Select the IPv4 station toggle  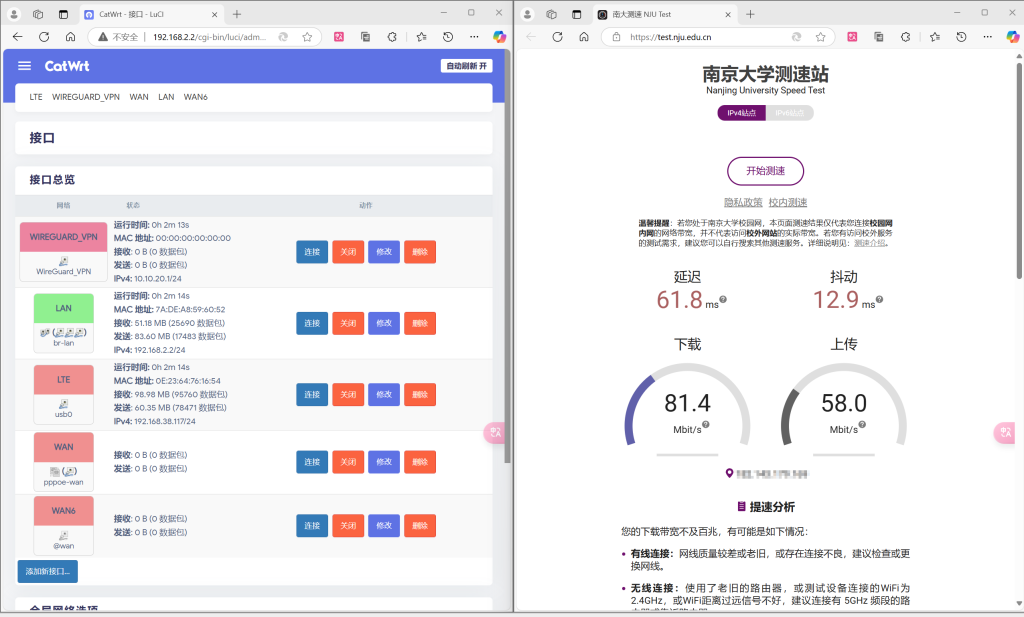pos(741,113)
